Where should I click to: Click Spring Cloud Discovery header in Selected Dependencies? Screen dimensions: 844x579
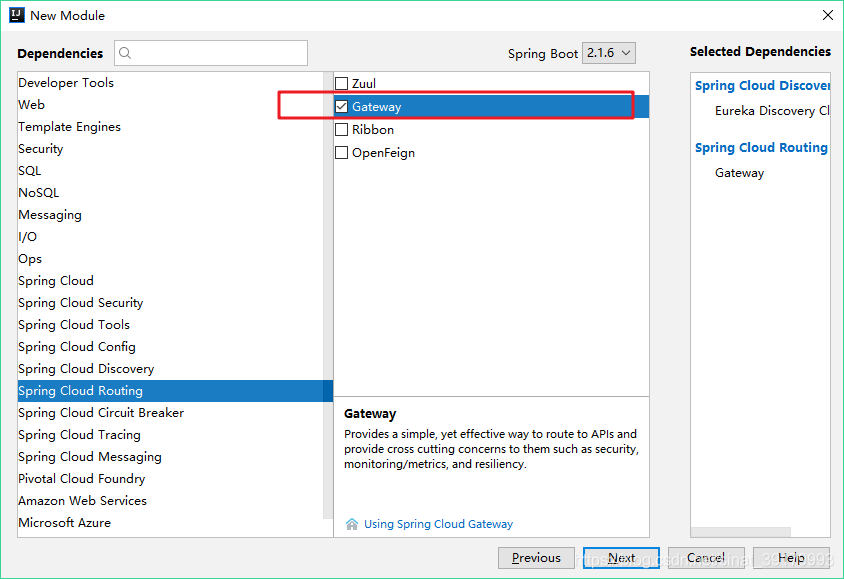[762, 86]
